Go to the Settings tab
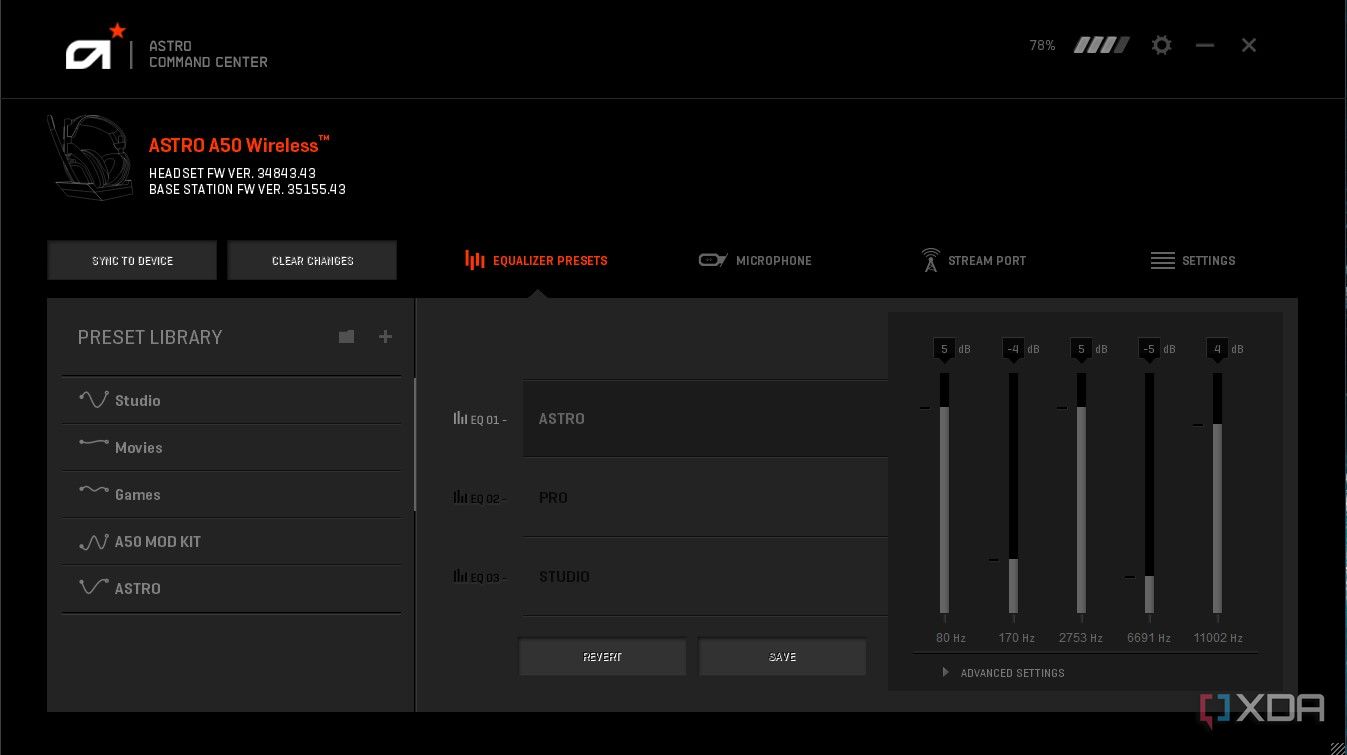 pos(1193,261)
